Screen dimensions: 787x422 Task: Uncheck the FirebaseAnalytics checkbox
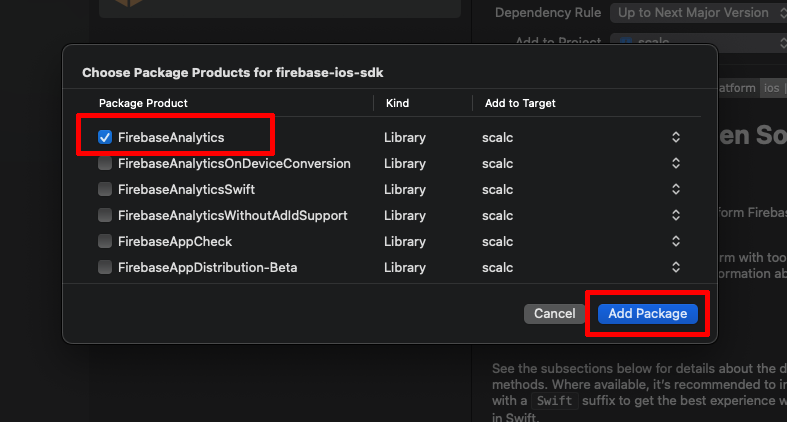click(105, 137)
